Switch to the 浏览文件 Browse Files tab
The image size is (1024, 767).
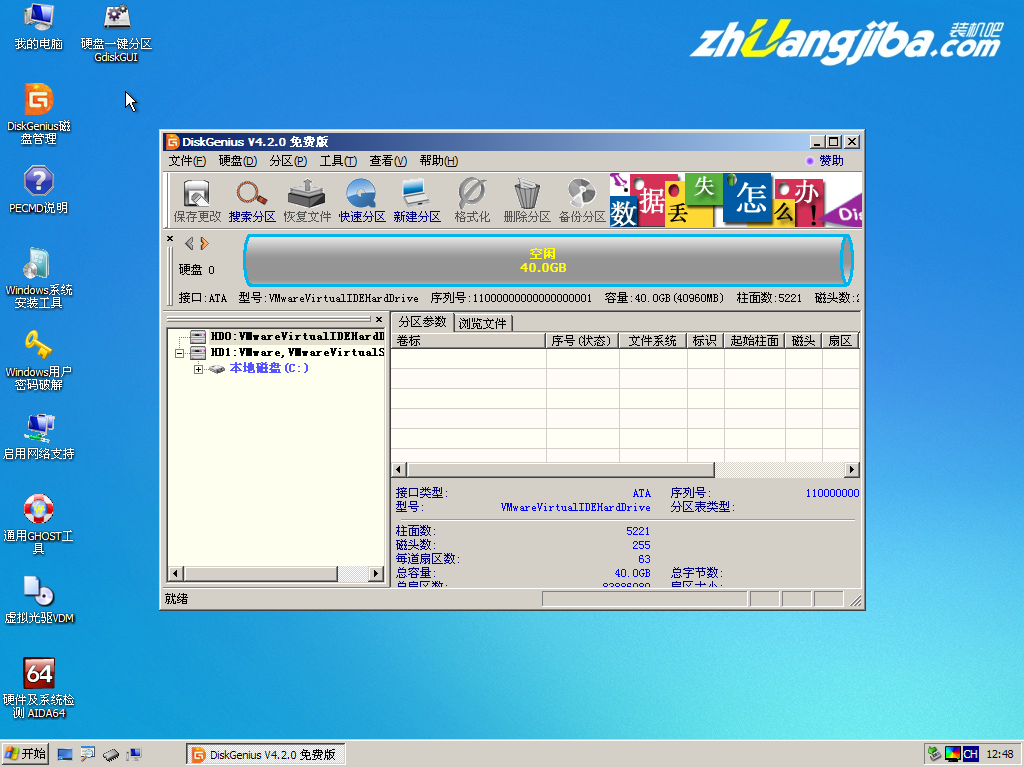tap(483, 323)
